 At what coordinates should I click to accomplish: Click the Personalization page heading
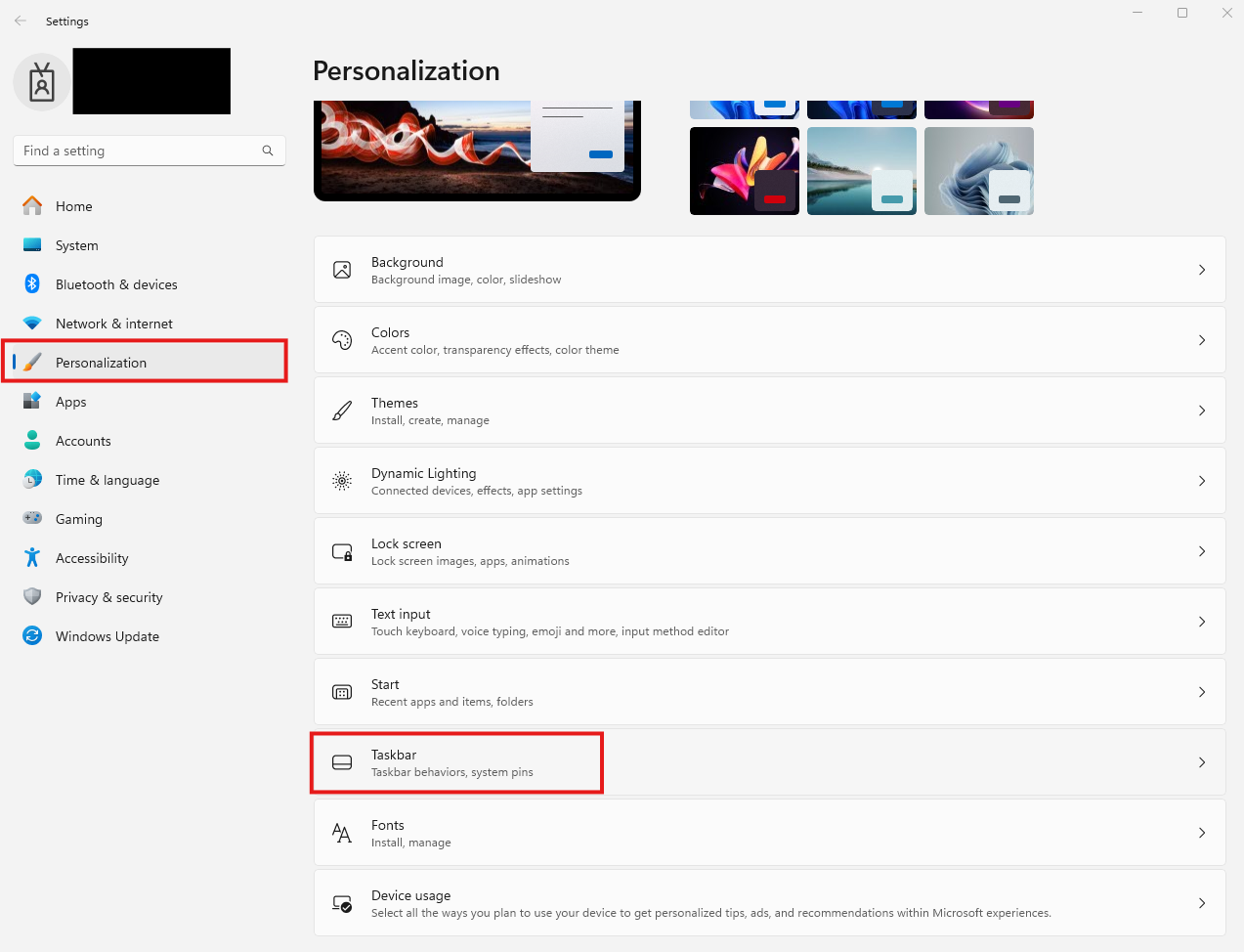point(407,70)
